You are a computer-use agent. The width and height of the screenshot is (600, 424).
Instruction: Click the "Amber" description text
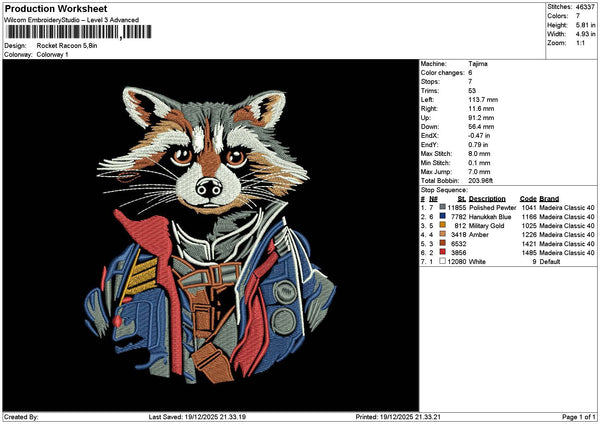pyautogui.click(x=479, y=235)
